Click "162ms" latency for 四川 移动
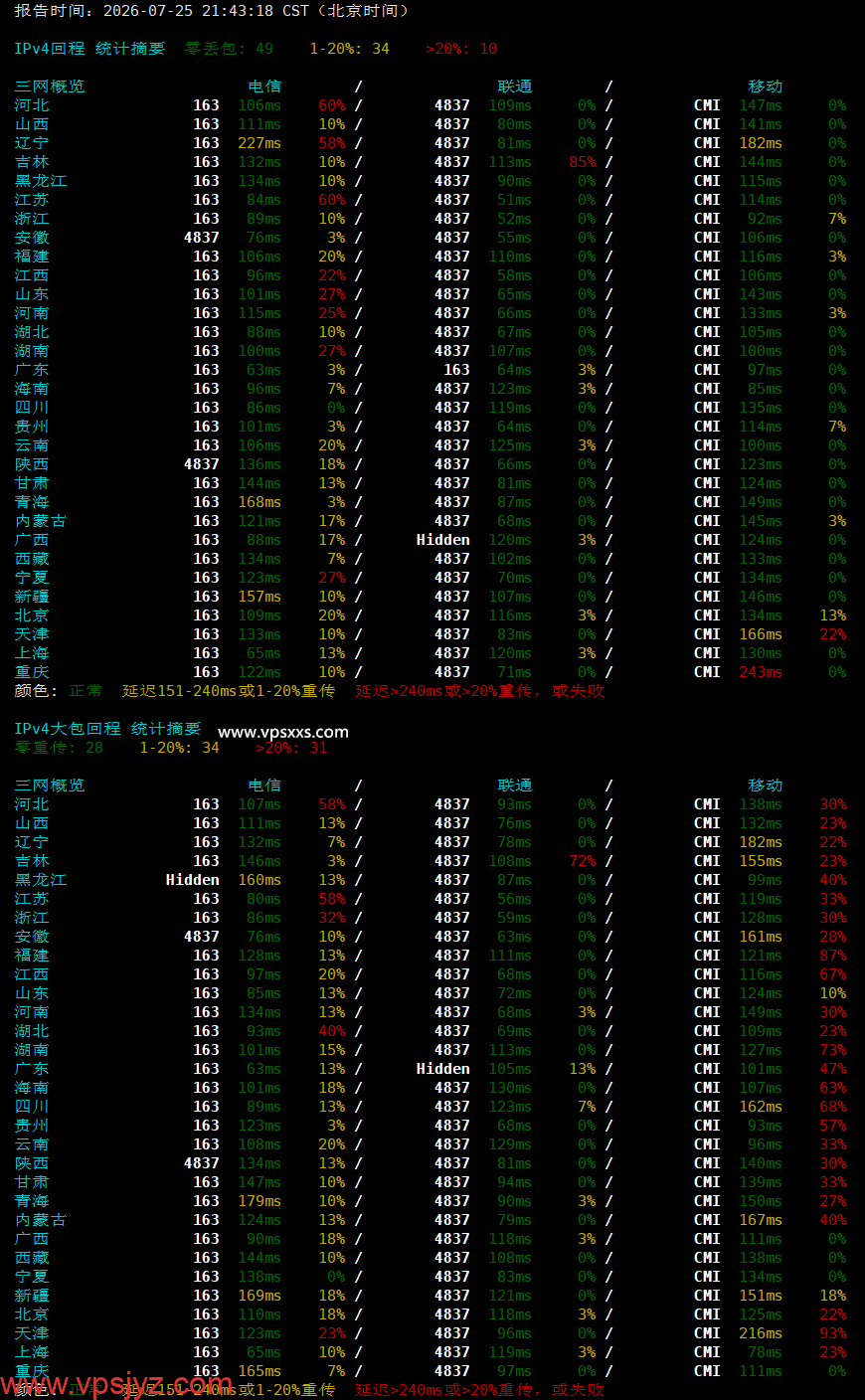 (761, 1107)
